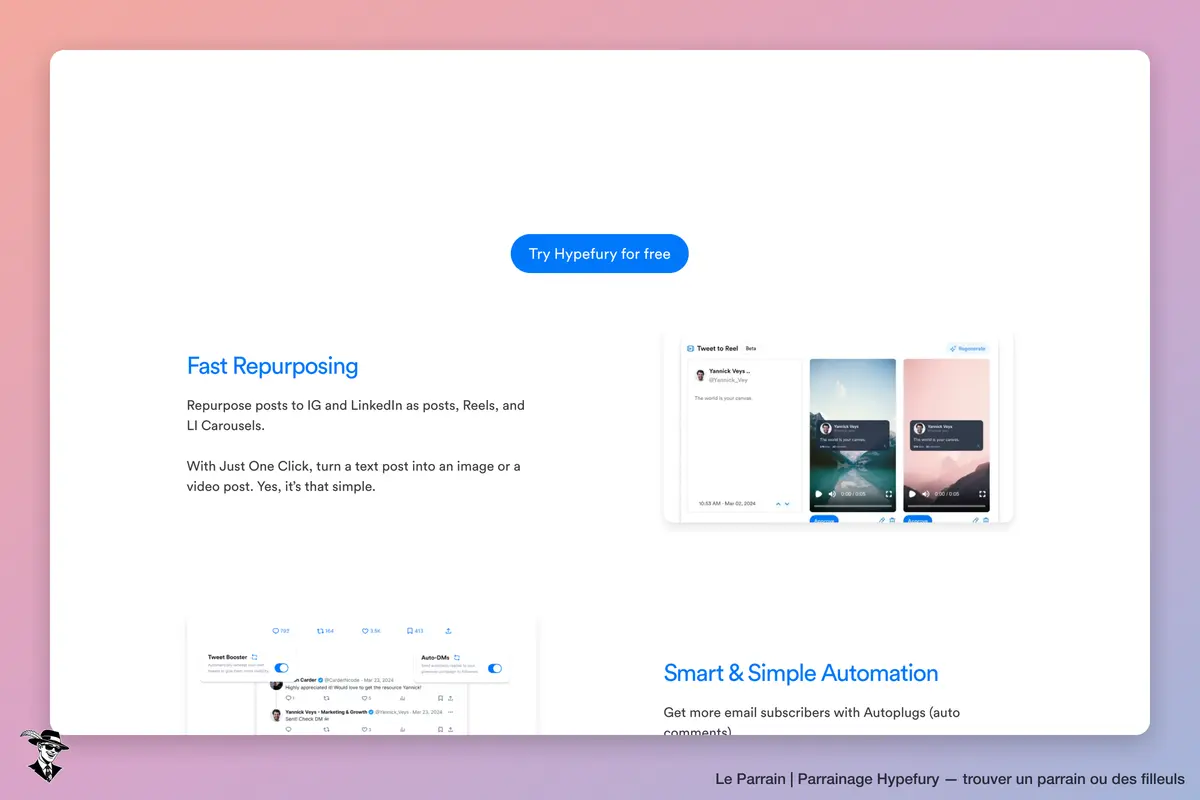Toggle the Auto-DMs switch
Screen dimensions: 1200x800
pyautogui.click(x=495, y=668)
